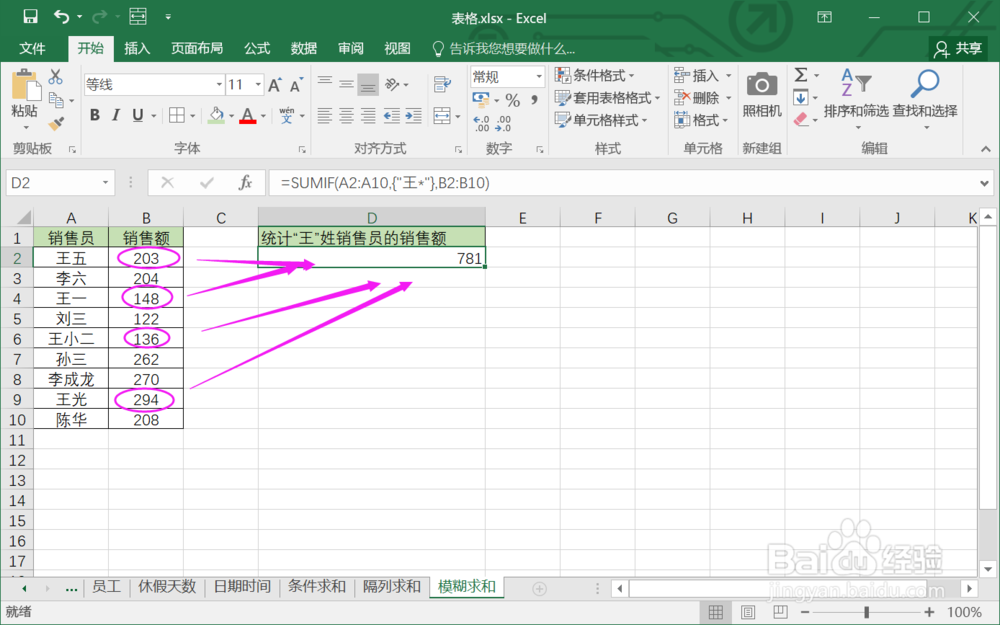Open the 照相机 camera tool
This screenshot has height=625, width=1000.
click(762, 94)
